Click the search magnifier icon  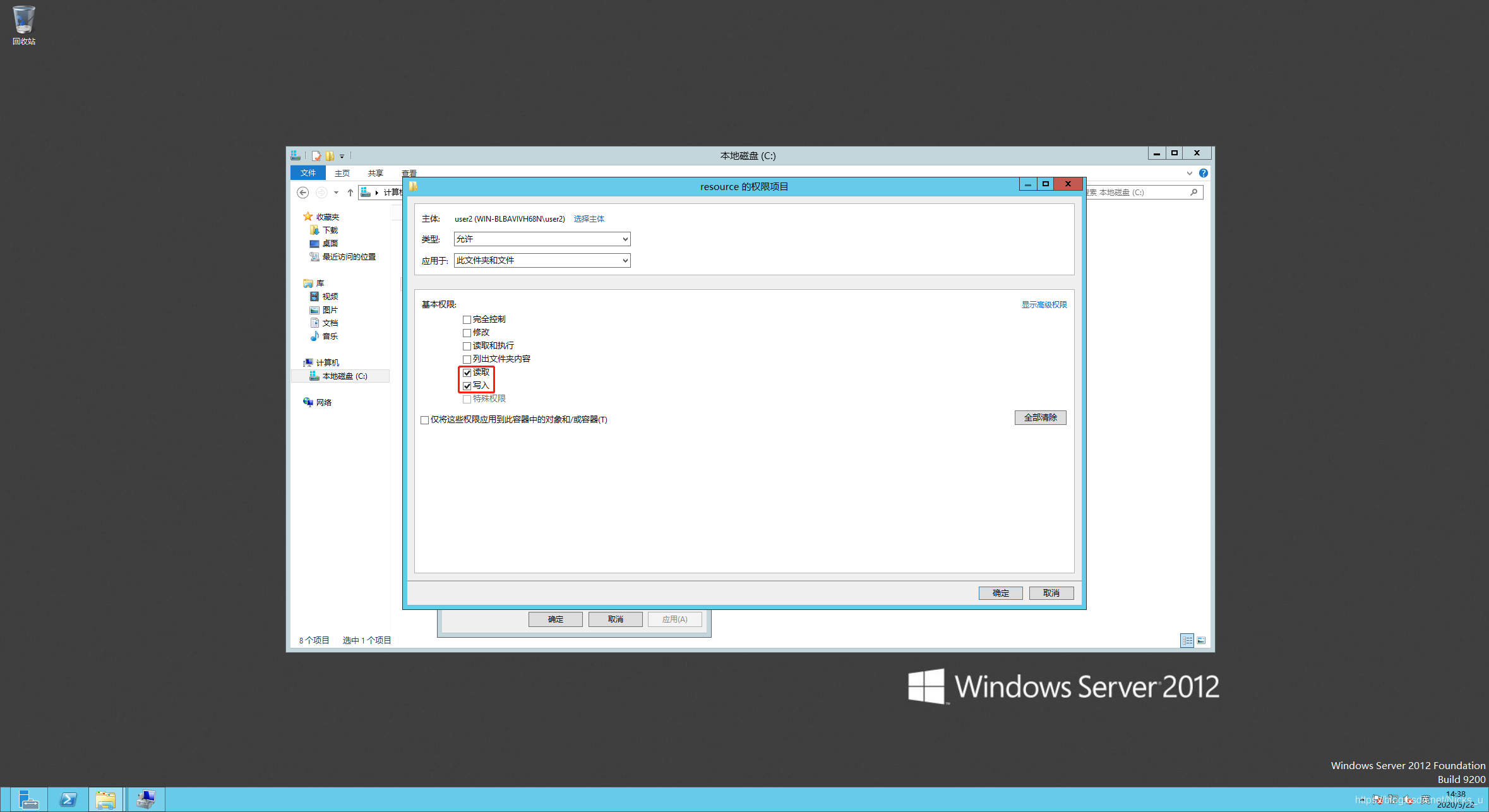[1193, 193]
